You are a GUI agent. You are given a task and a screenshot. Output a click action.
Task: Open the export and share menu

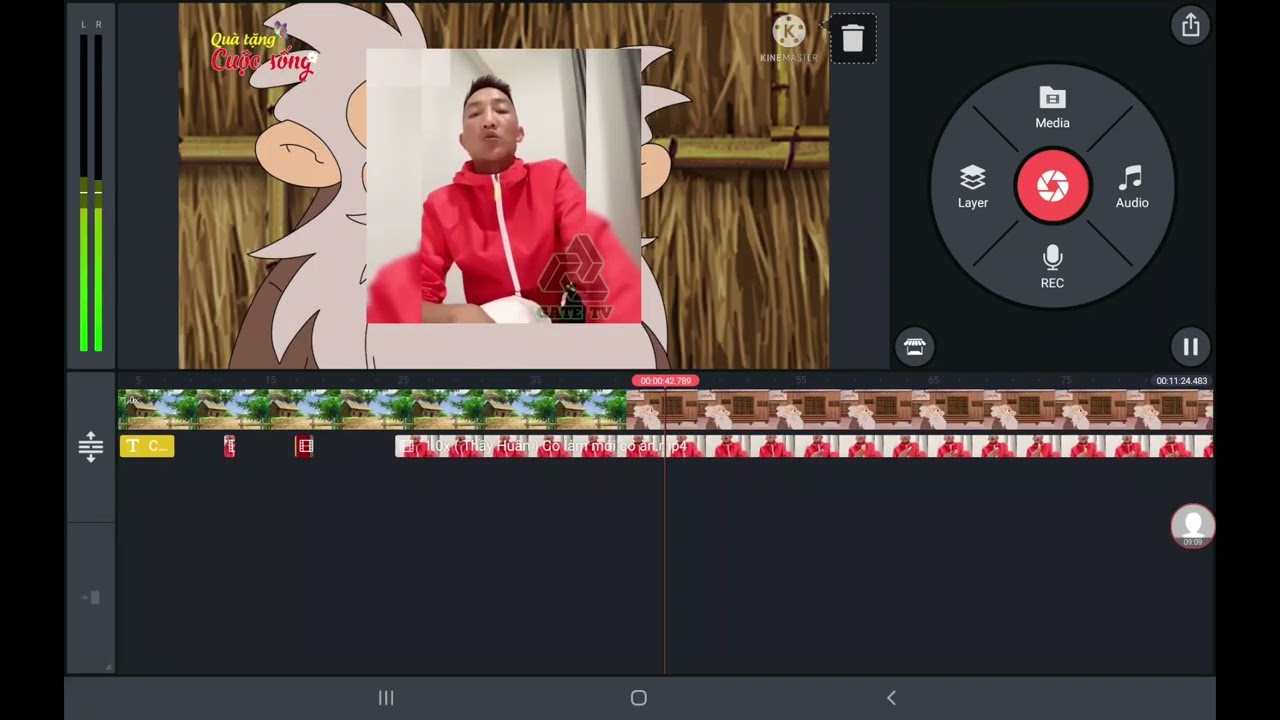(1190, 26)
